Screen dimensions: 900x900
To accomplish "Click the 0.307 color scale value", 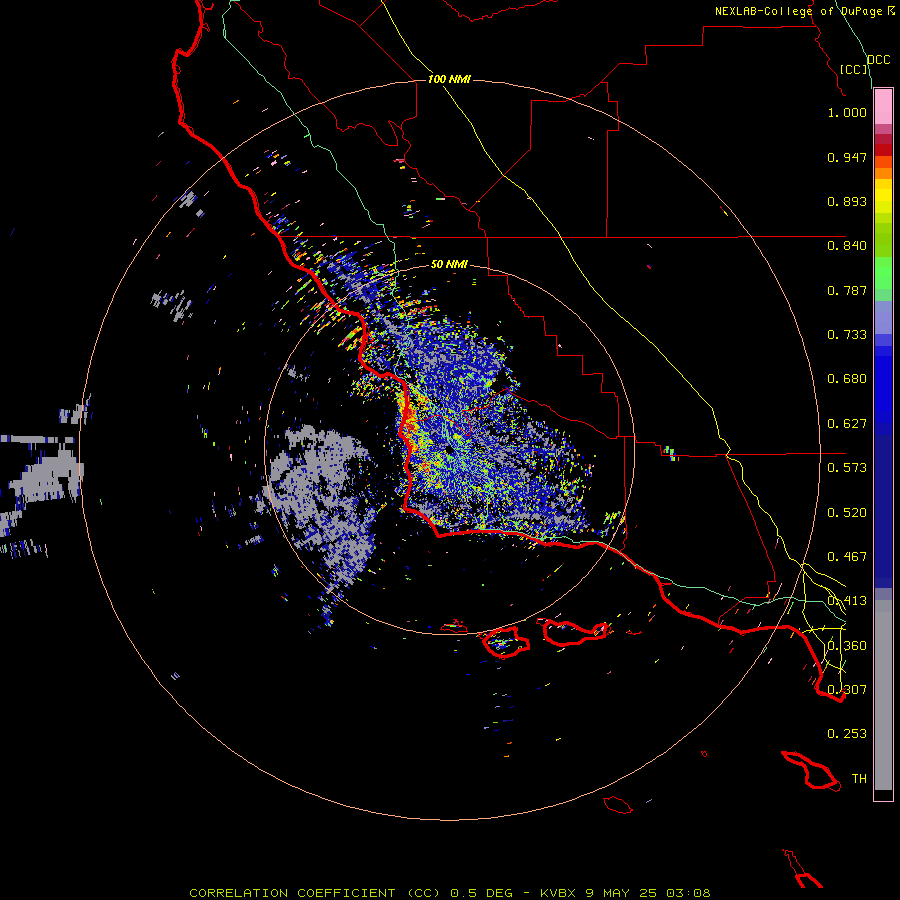I will (x=847, y=690).
